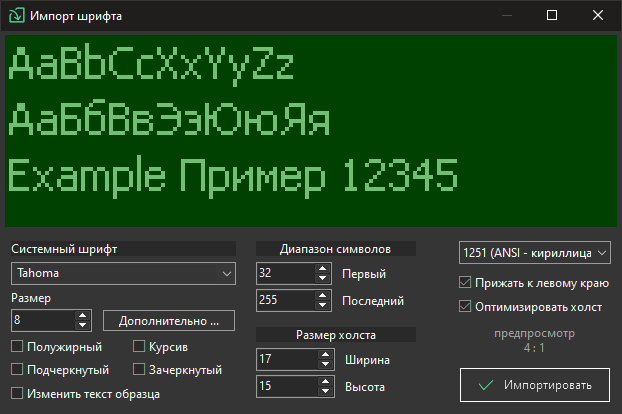Click the green font preview area
The height and width of the screenshot is (414, 622).
click(310, 131)
